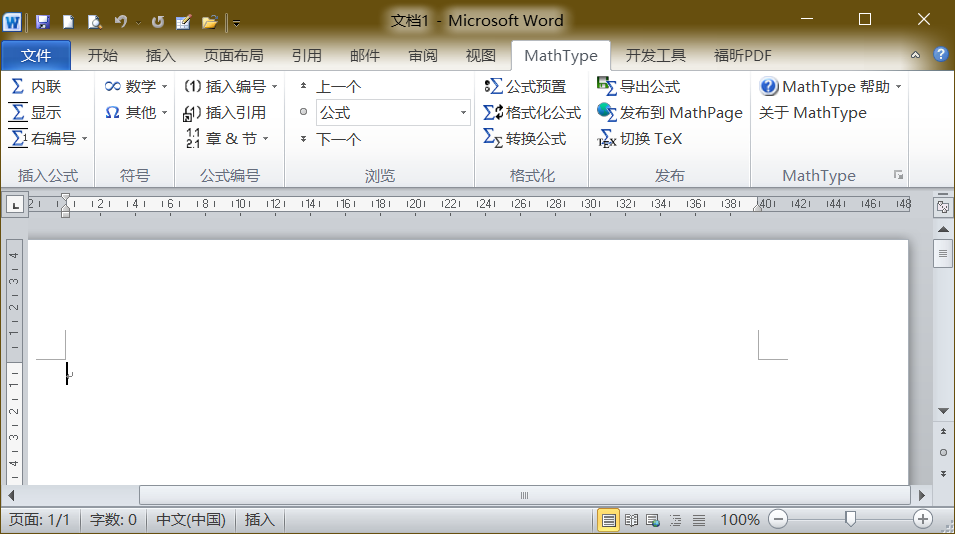Click 关于 MathType
The height and width of the screenshot is (534, 955).
(812, 113)
